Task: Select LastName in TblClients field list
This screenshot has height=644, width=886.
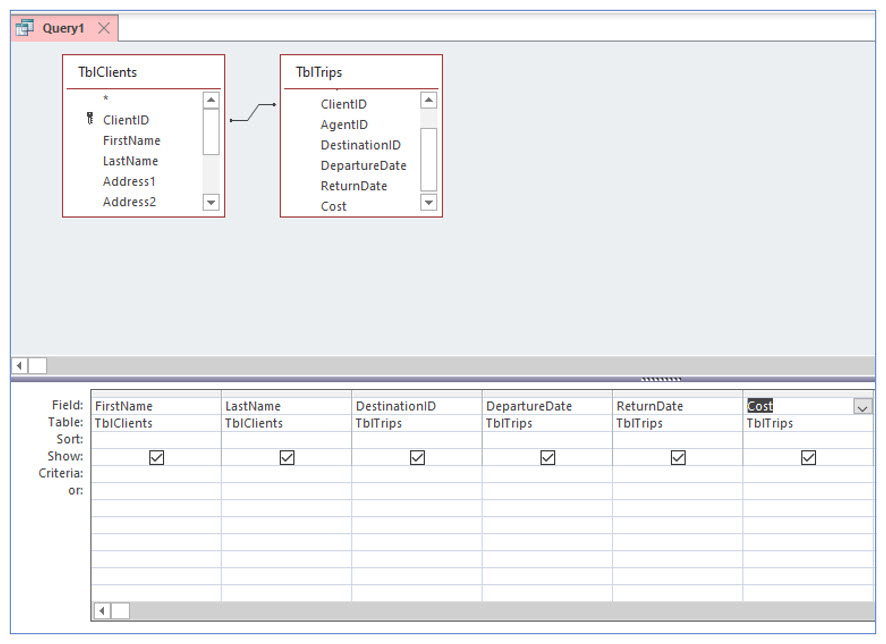Action: coord(131,161)
